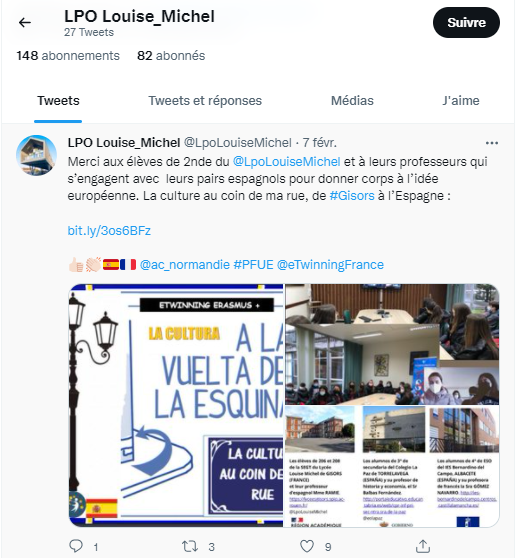
Task: Select the Tweets tab
Action: (58, 101)
